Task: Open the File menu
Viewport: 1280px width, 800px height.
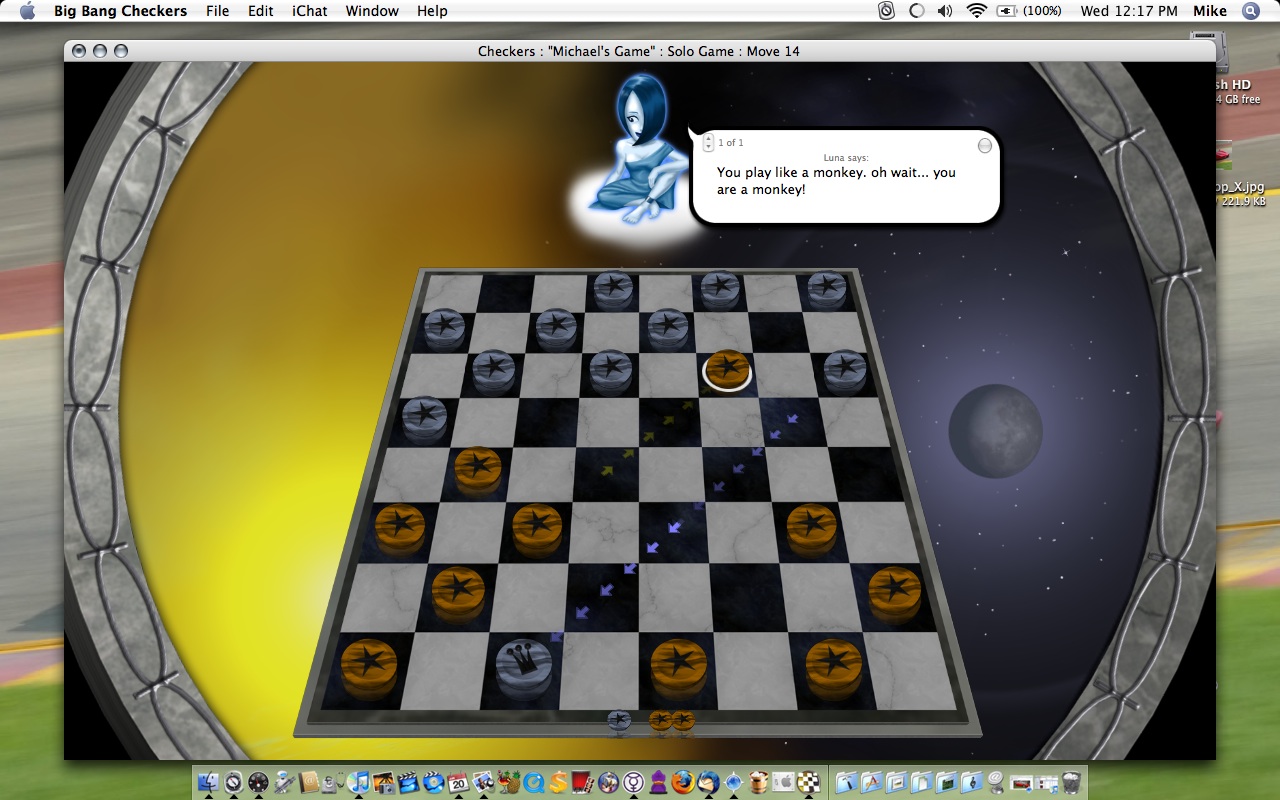Action: [217, 11]
